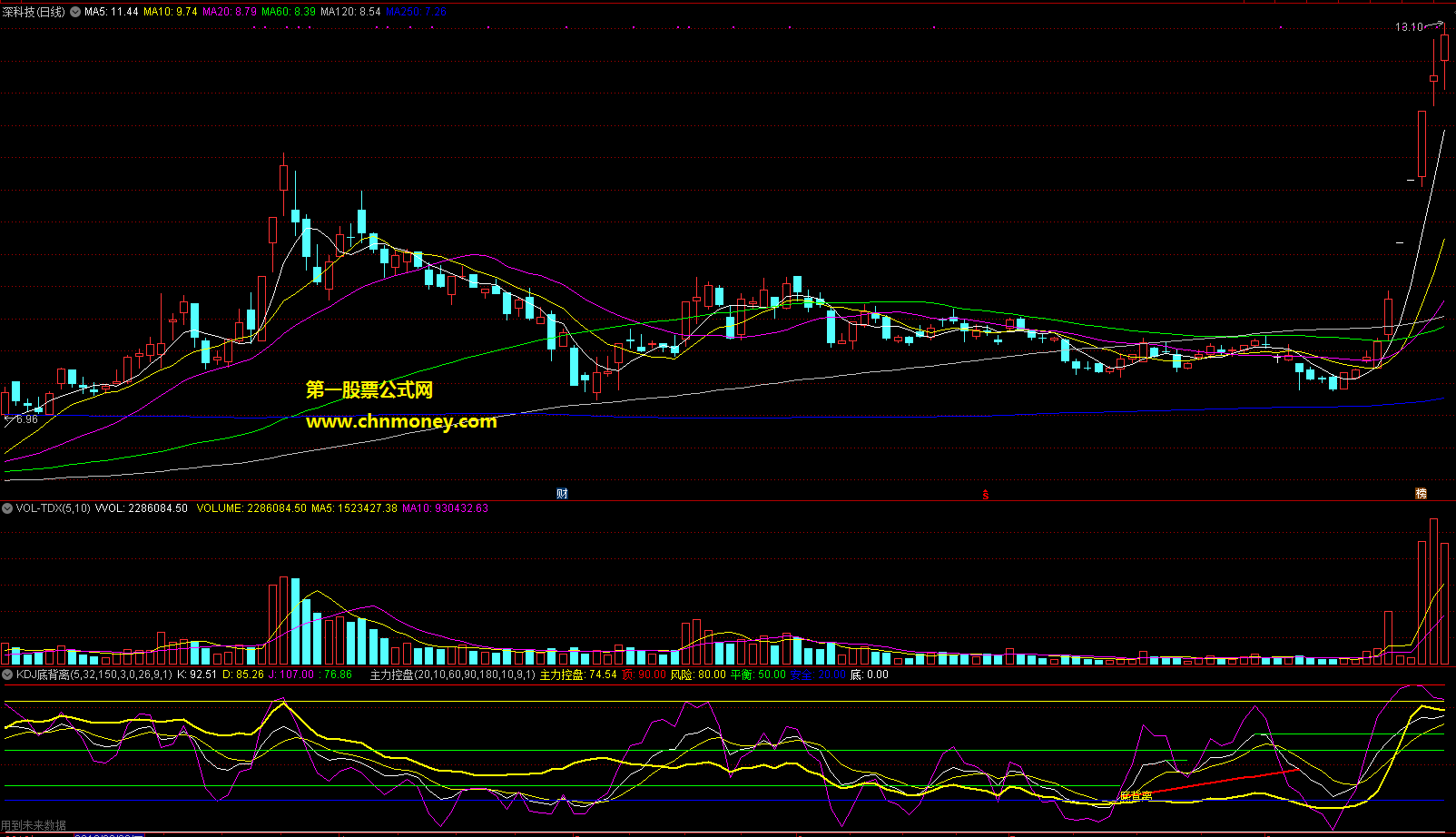Select the MA5: 11.44 label

pyautogui.click(x=112, y=12)
